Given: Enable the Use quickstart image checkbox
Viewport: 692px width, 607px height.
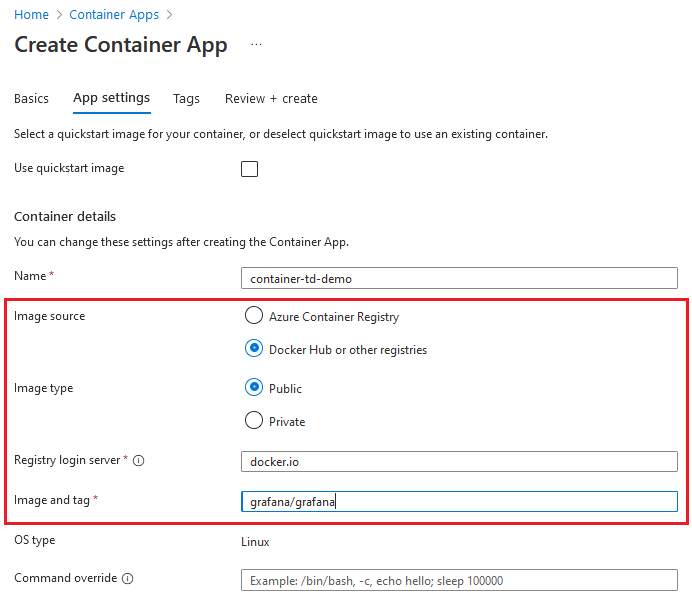Looking at the screenshot, I should click(250, 169).
